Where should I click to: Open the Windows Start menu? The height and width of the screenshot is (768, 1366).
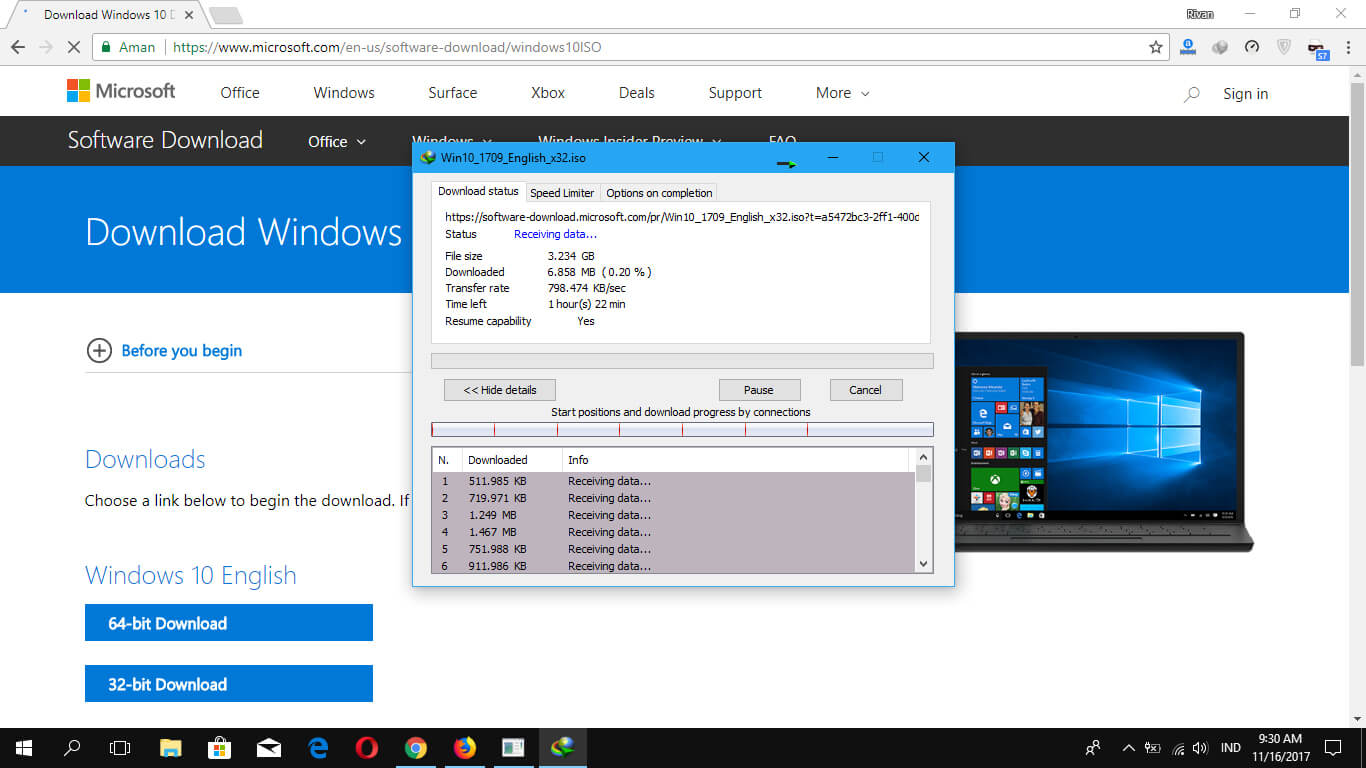(x=24, y=747)
